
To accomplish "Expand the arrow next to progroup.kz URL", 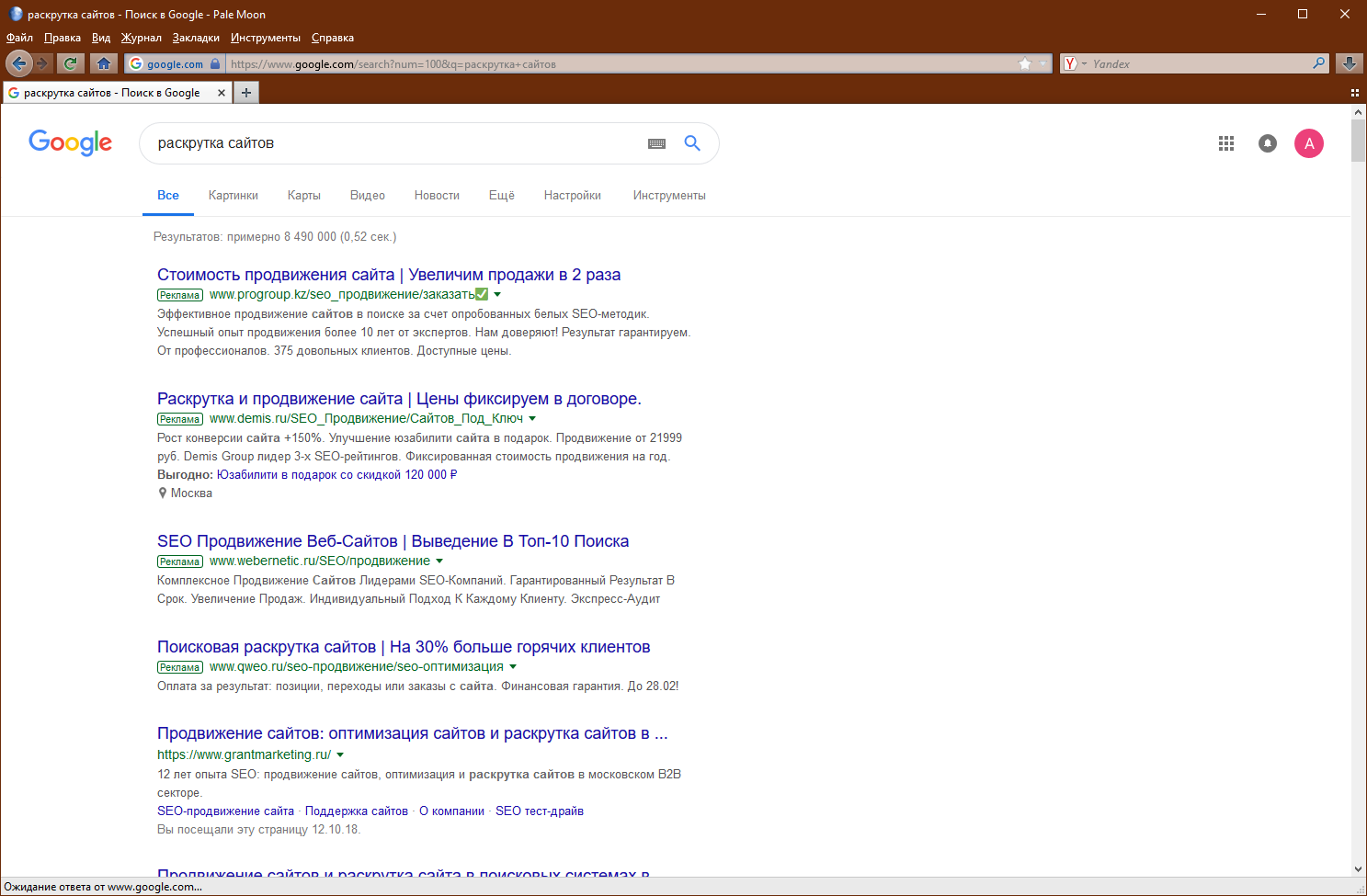I will click(x=497, y=295).
